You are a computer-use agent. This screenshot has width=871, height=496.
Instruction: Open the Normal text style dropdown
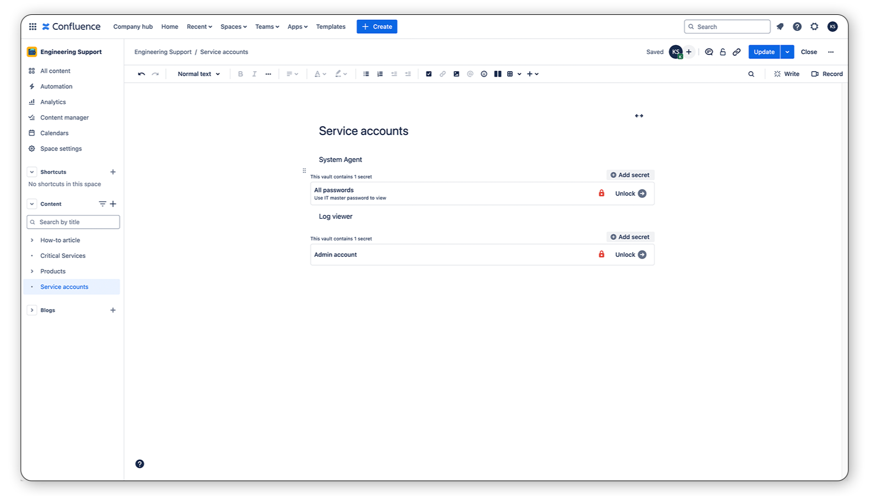click(x=198, y=74)
